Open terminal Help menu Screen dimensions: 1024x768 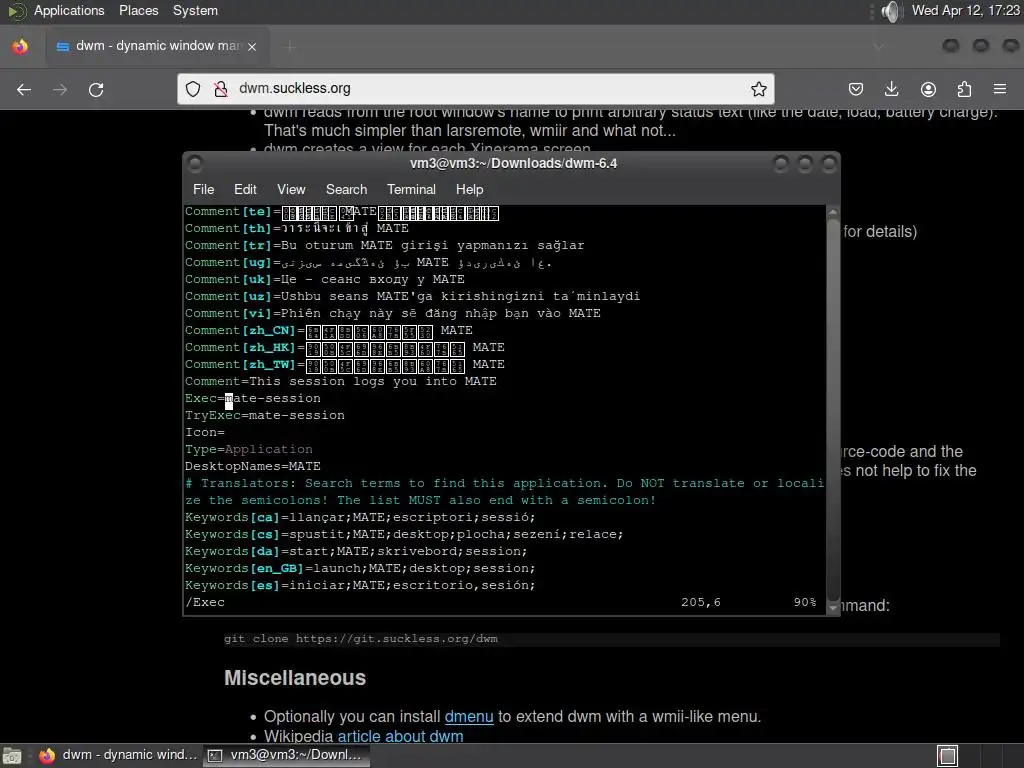469,189
